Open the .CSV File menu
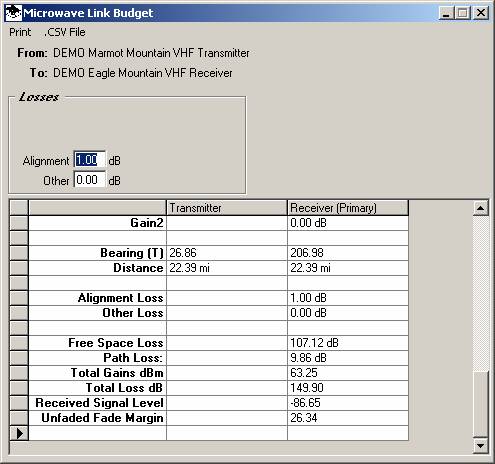 point(65,32)
